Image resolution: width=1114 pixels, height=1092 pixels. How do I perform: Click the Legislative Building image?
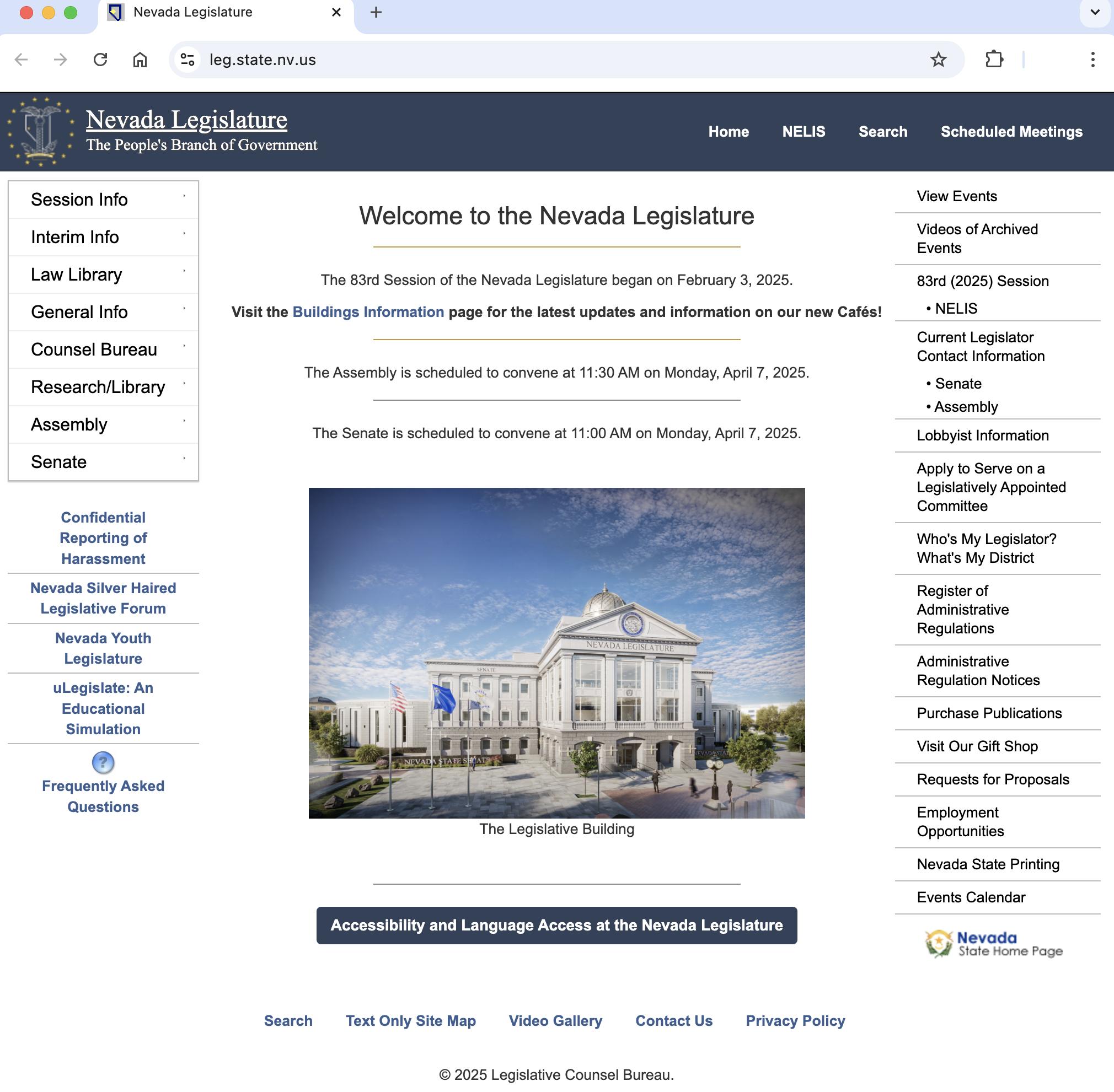tap(556, 653)
